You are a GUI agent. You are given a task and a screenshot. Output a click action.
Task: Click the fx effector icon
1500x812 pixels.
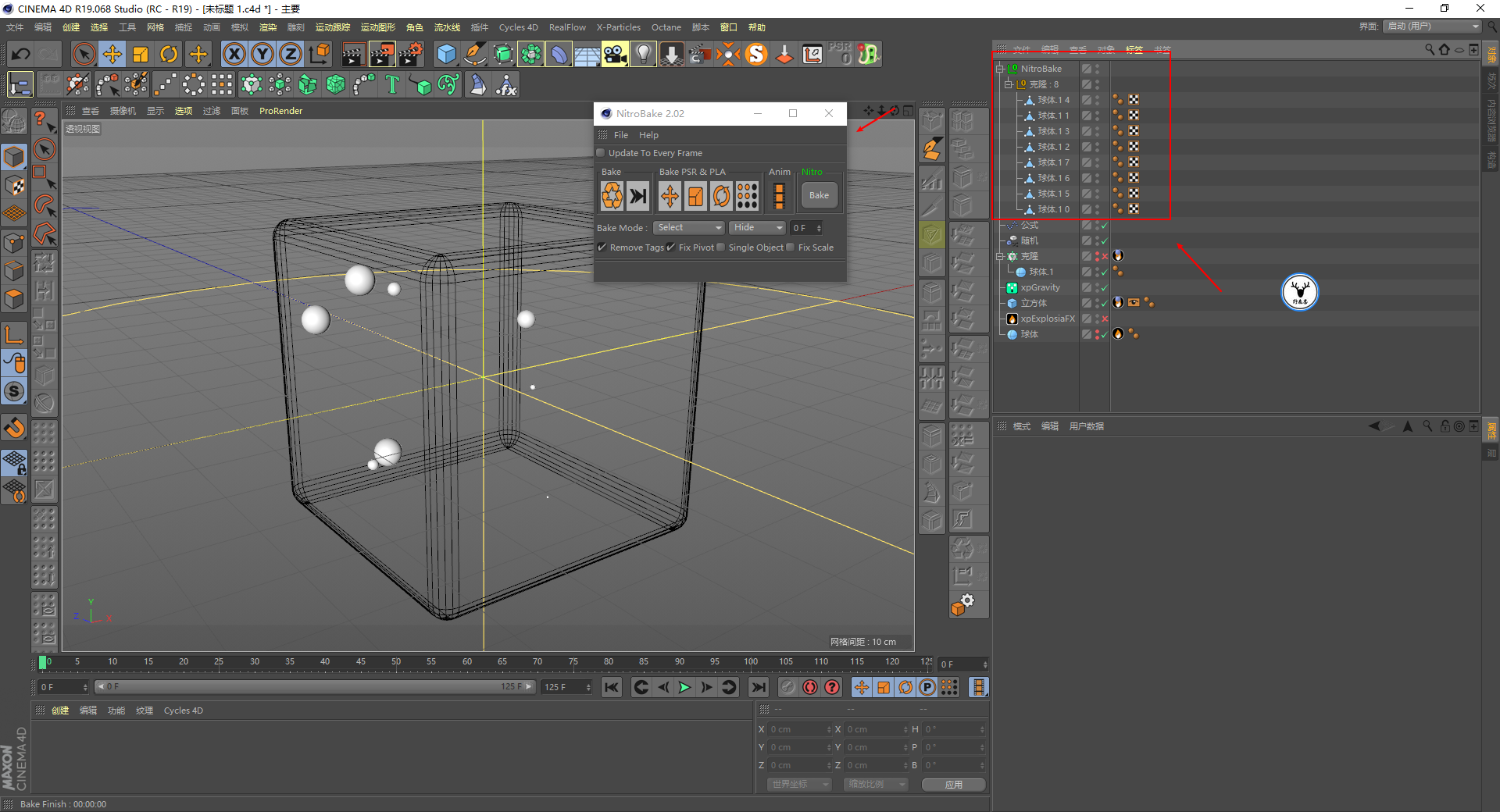point(506,84)
